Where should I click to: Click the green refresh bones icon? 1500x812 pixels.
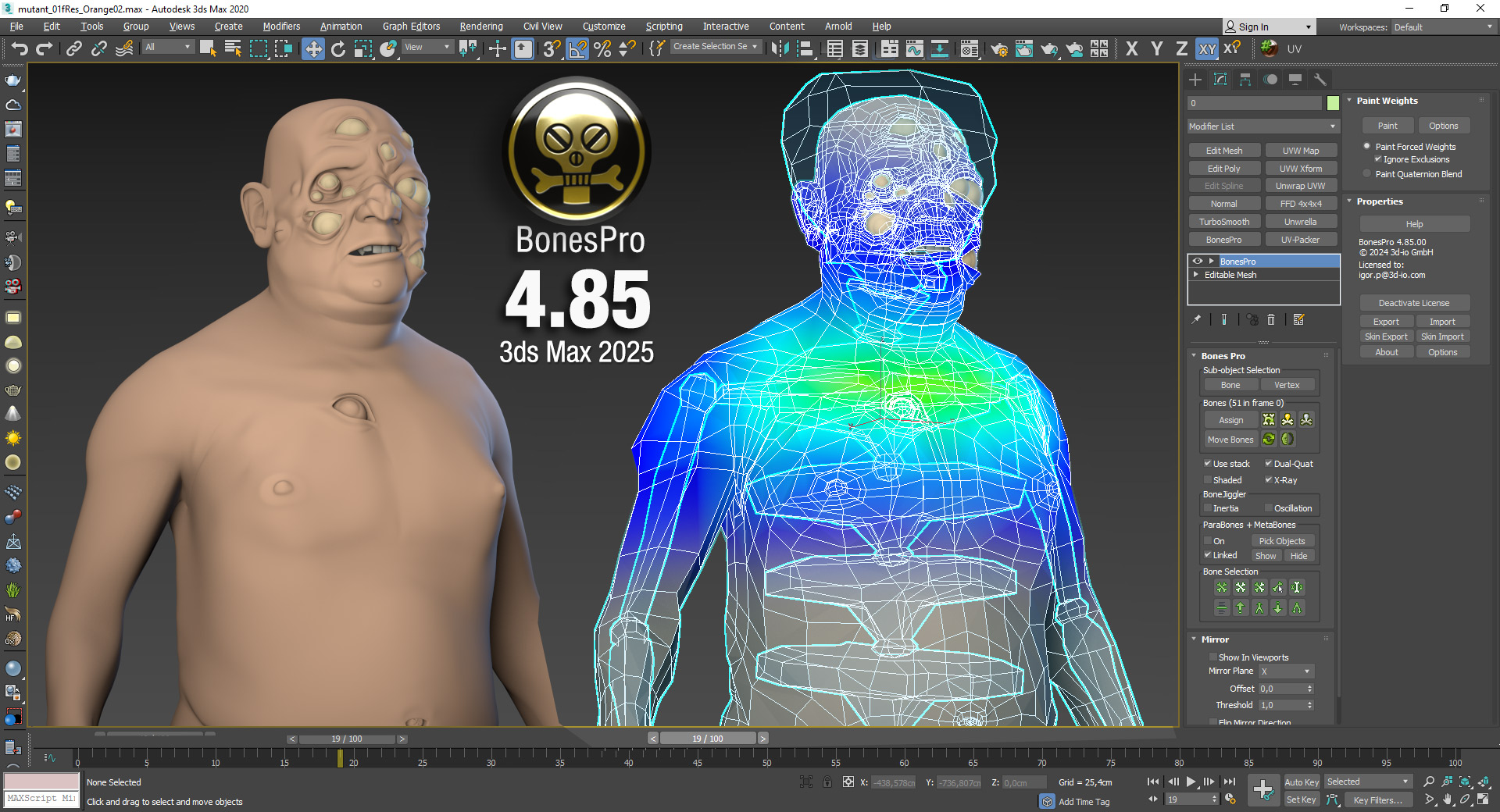pos(1269,439)
